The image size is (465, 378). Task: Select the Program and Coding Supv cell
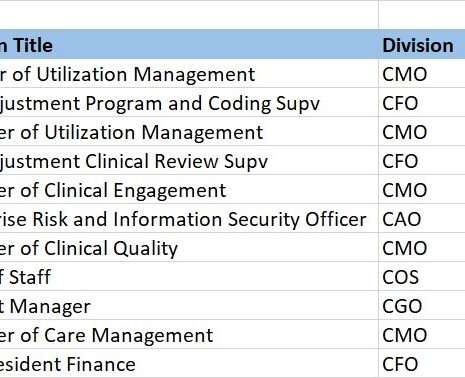pos(189,102)
